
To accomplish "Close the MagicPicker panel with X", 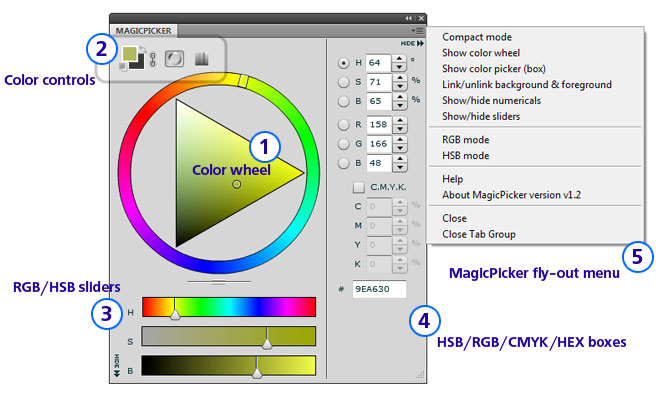I will coord(421,18).
